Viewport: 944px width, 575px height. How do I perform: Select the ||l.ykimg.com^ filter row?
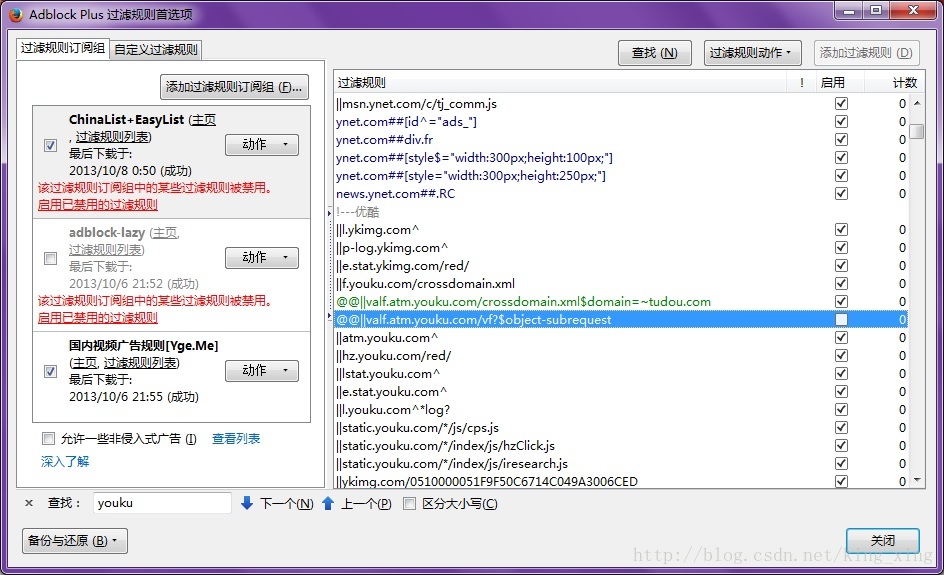[620, 229]
